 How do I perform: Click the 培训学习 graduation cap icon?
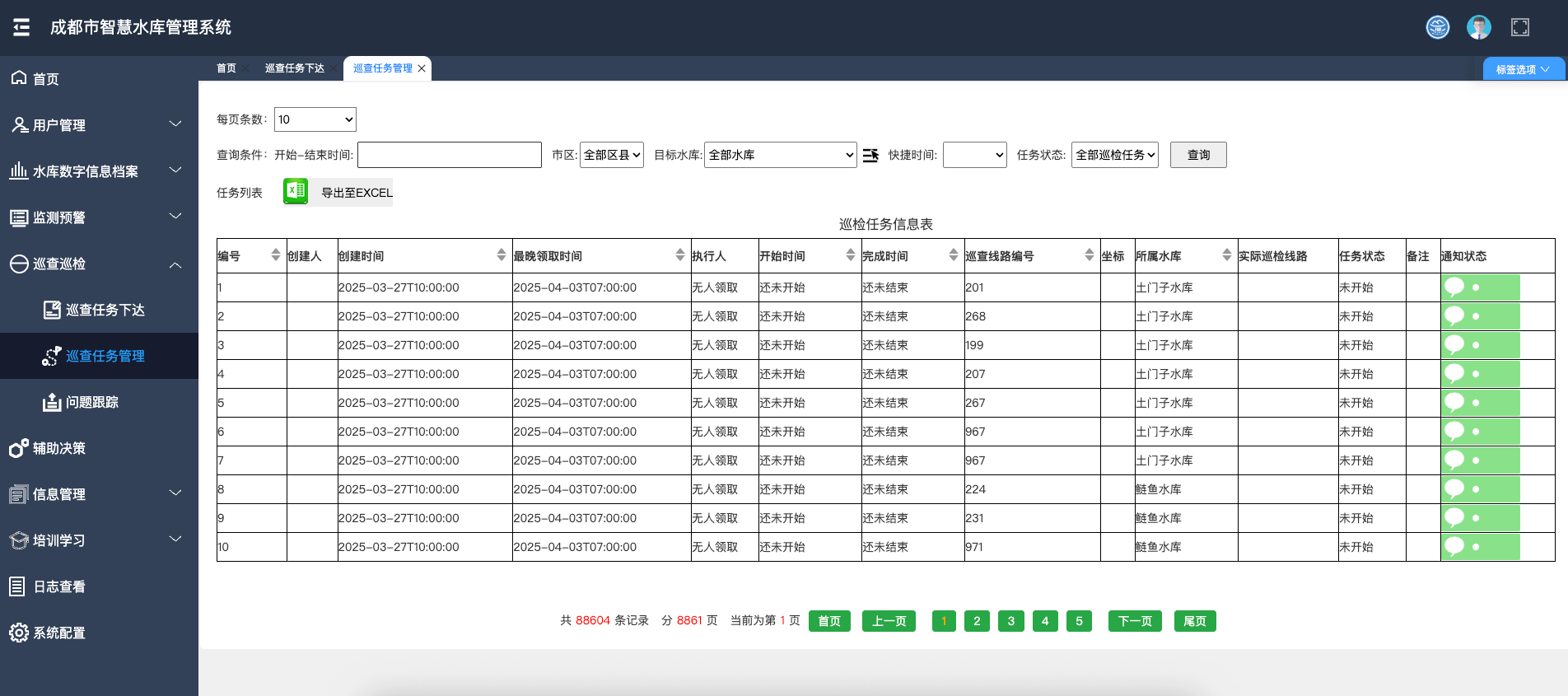click(19, 540)
